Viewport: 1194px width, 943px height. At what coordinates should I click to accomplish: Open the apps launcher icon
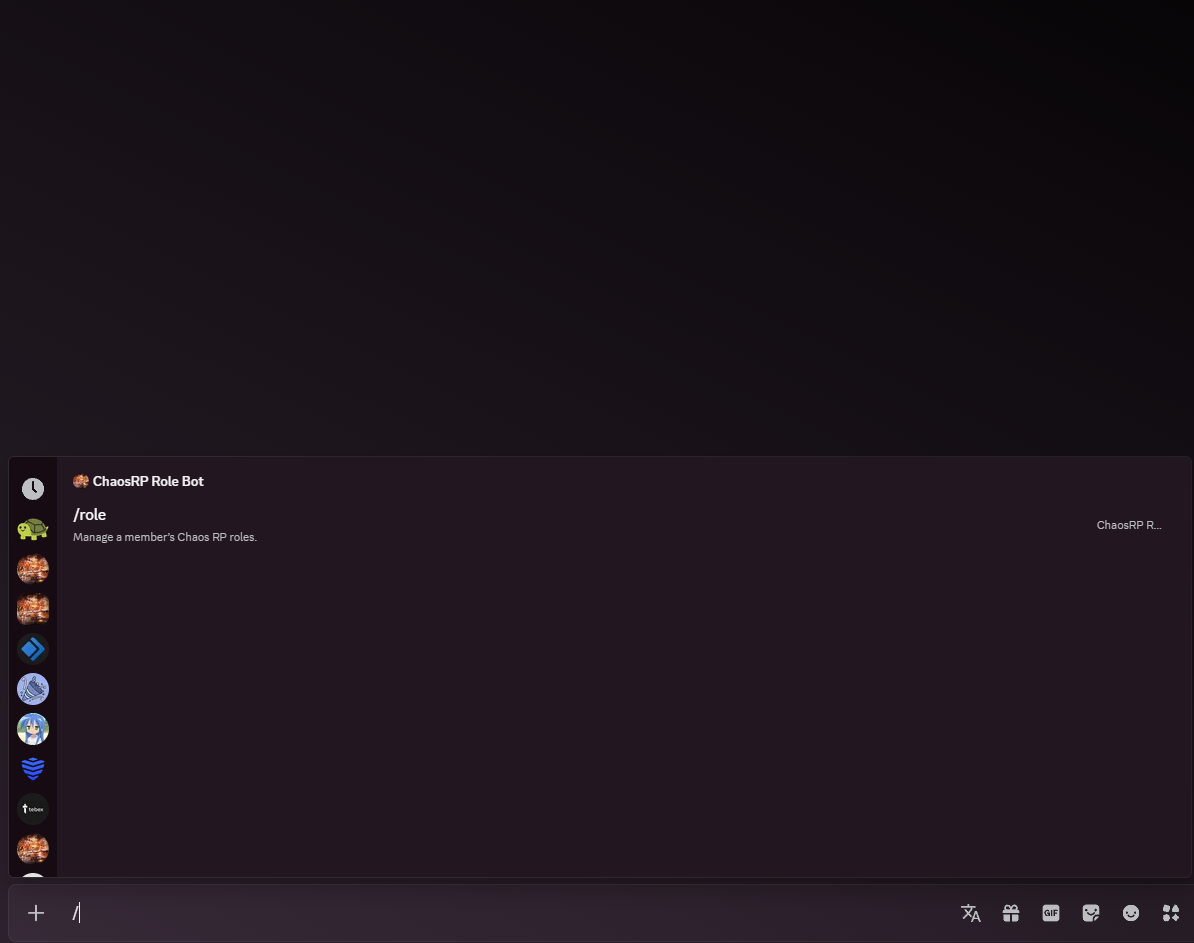(1171, 913)
